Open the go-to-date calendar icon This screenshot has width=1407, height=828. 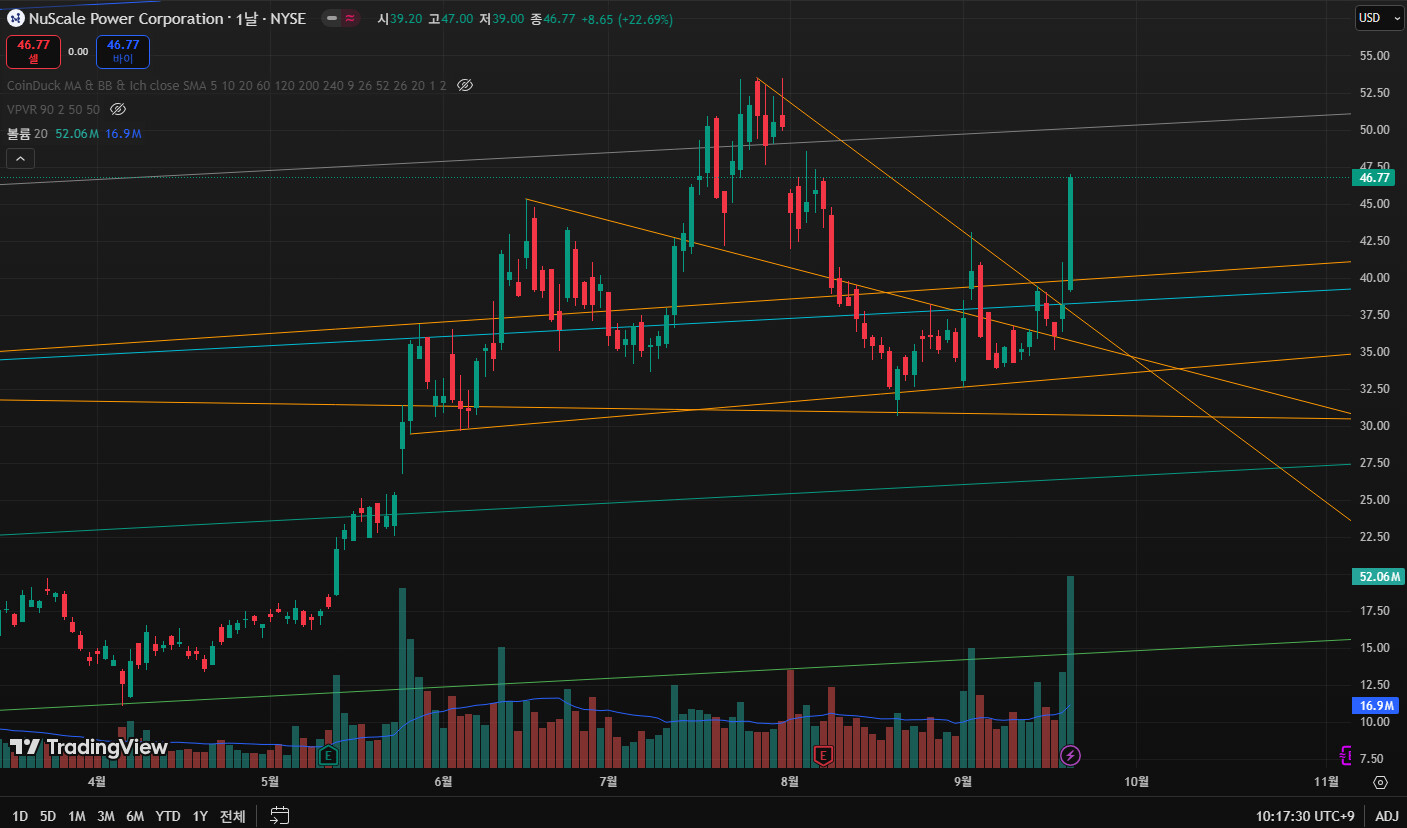[x=280, y=816]
